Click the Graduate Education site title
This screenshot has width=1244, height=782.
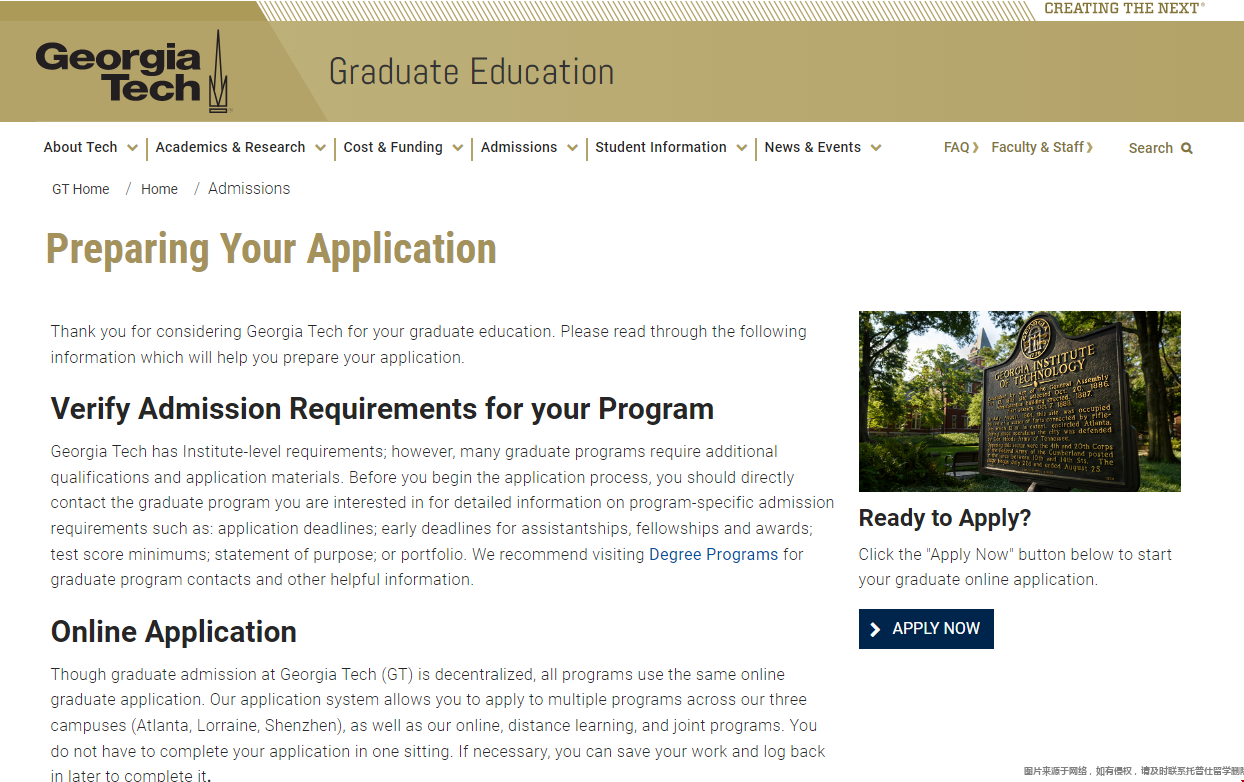(471, 72)
